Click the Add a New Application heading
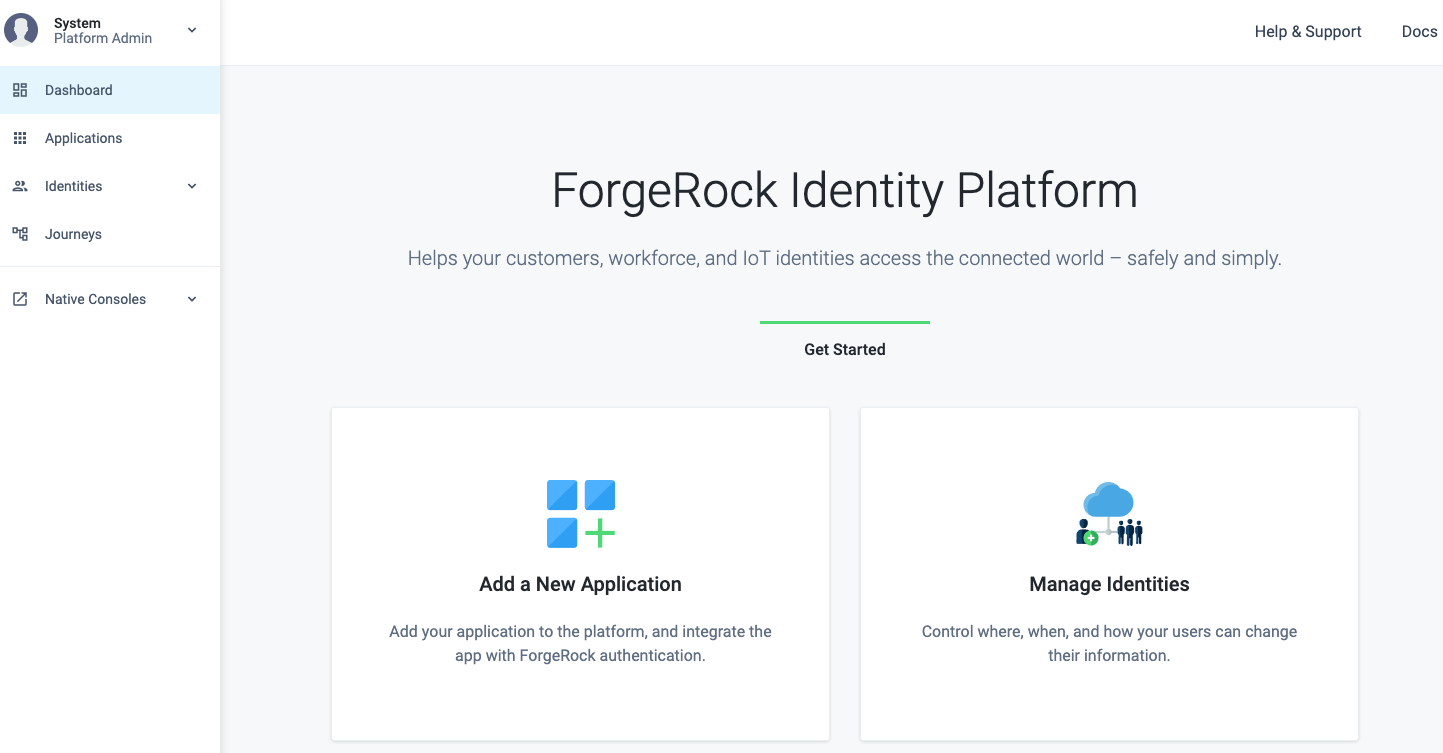This screenshot has height=753, width=1443. (x=581, y=584)
